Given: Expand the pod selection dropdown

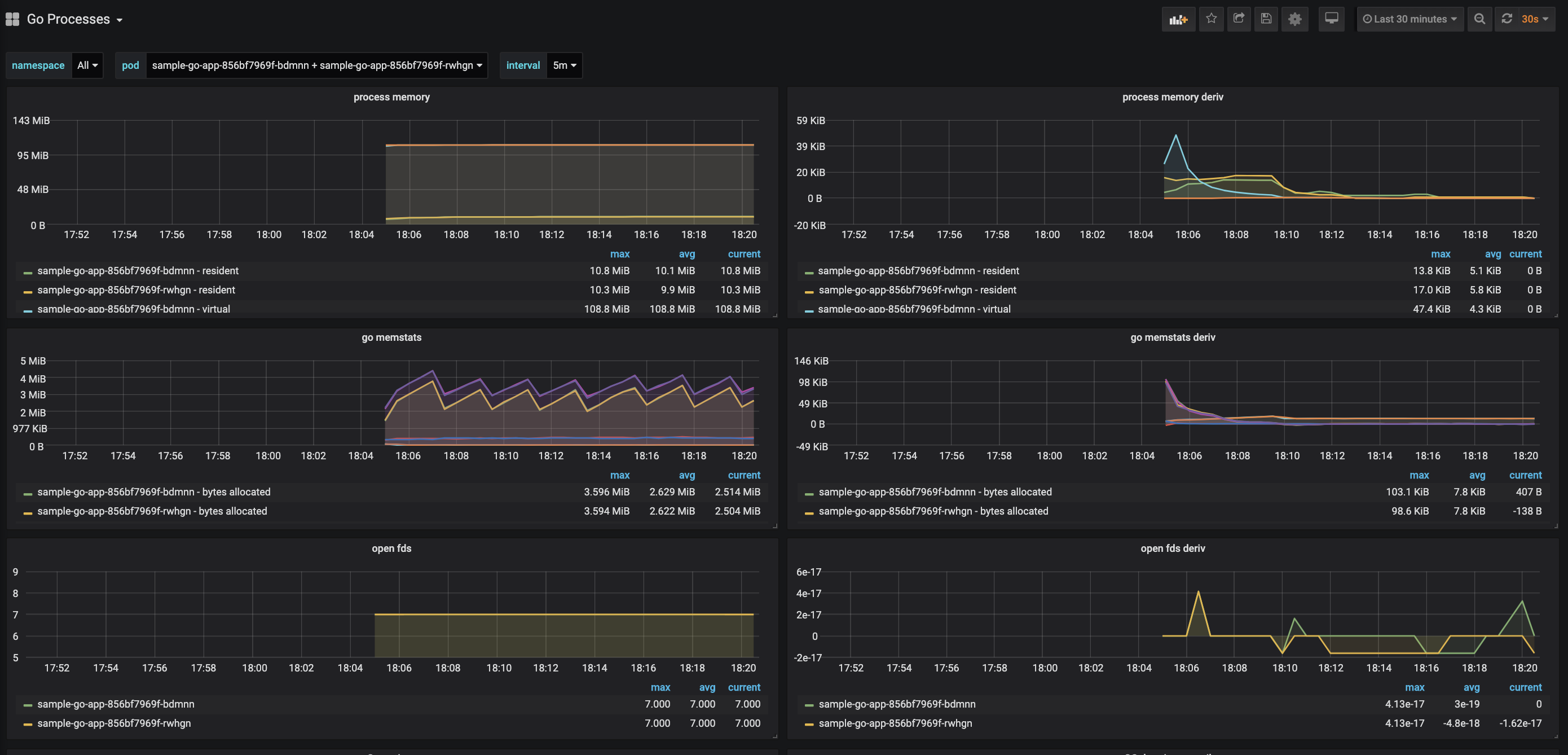Looking at the screenshot, I should tap(316, 65).
